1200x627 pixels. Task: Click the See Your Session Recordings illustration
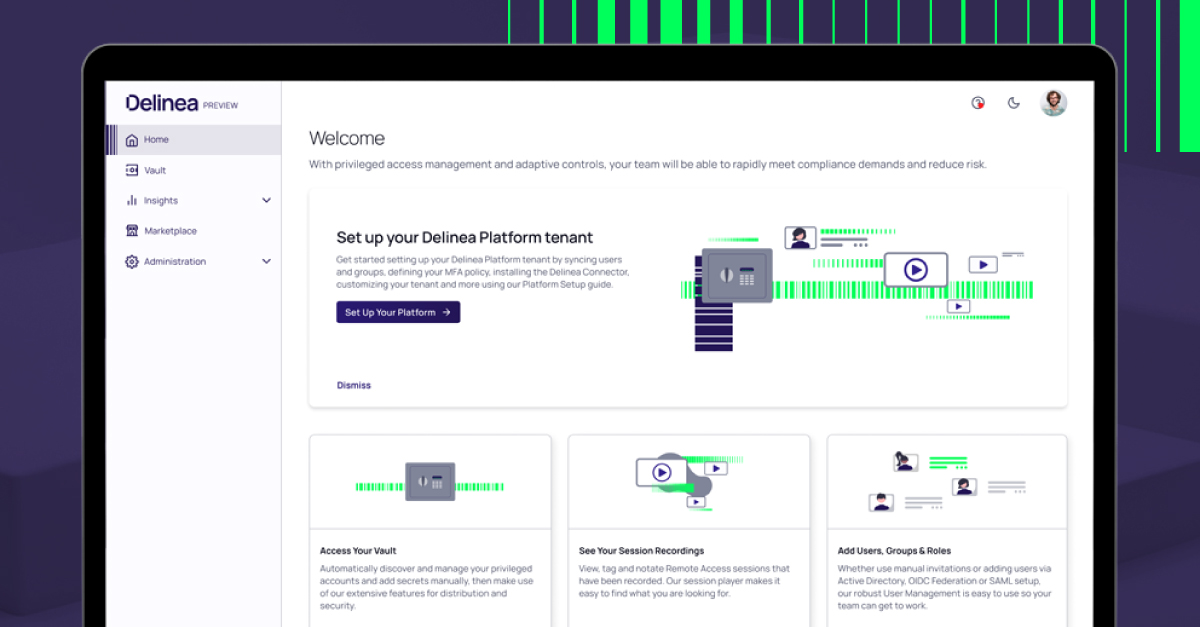tap(689, 481)
